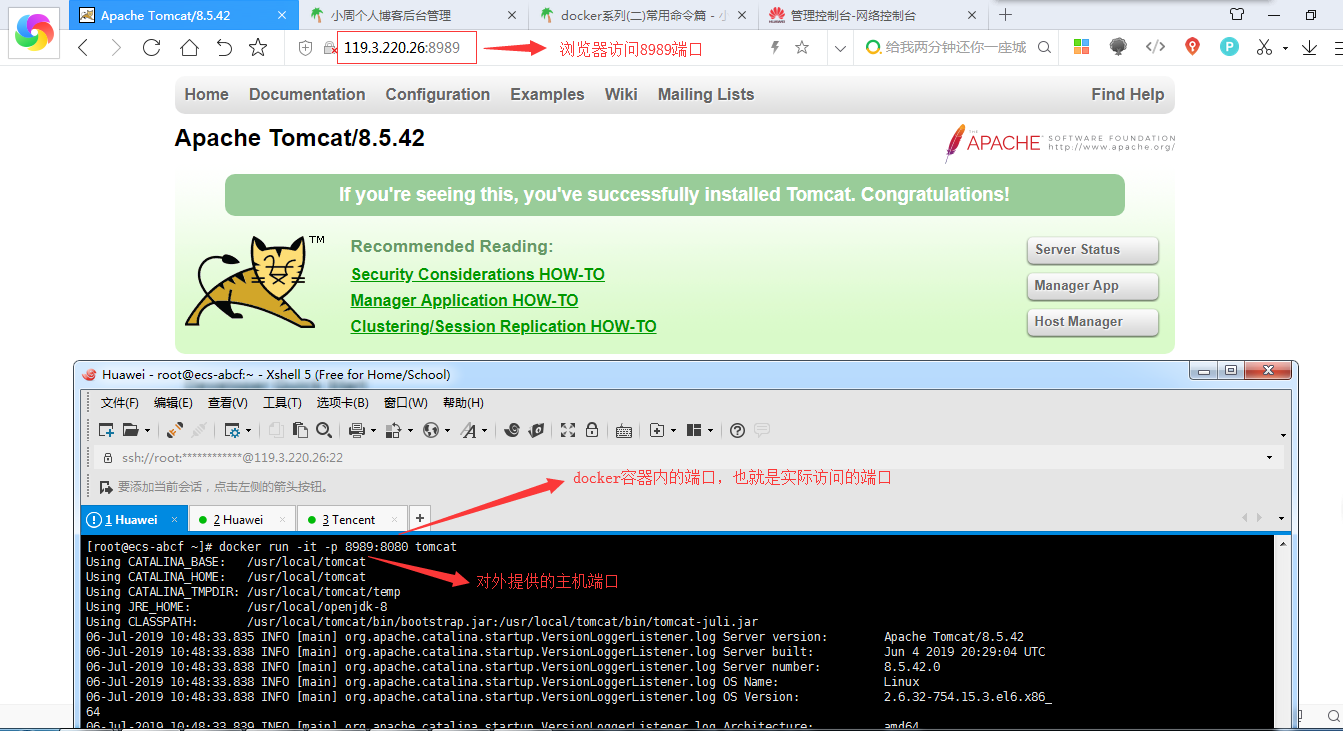Reload the Tomcat page
The image size is (1343, 731).
tap(152, 47)
